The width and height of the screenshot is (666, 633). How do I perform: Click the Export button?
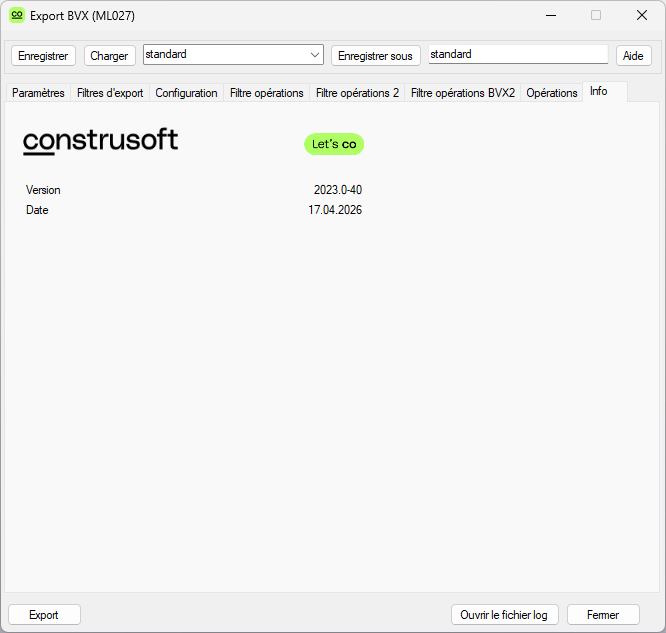click(x=44, y=615)
